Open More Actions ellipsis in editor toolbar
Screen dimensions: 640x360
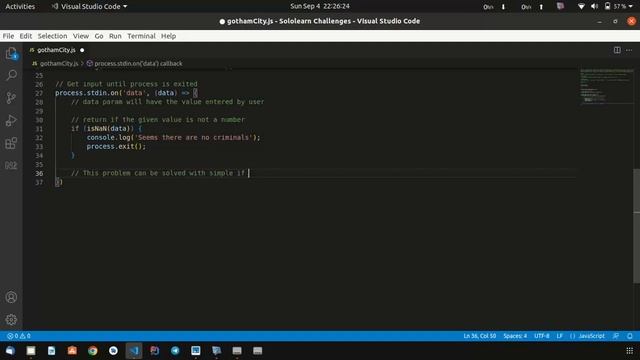click(x=629, y=50)
